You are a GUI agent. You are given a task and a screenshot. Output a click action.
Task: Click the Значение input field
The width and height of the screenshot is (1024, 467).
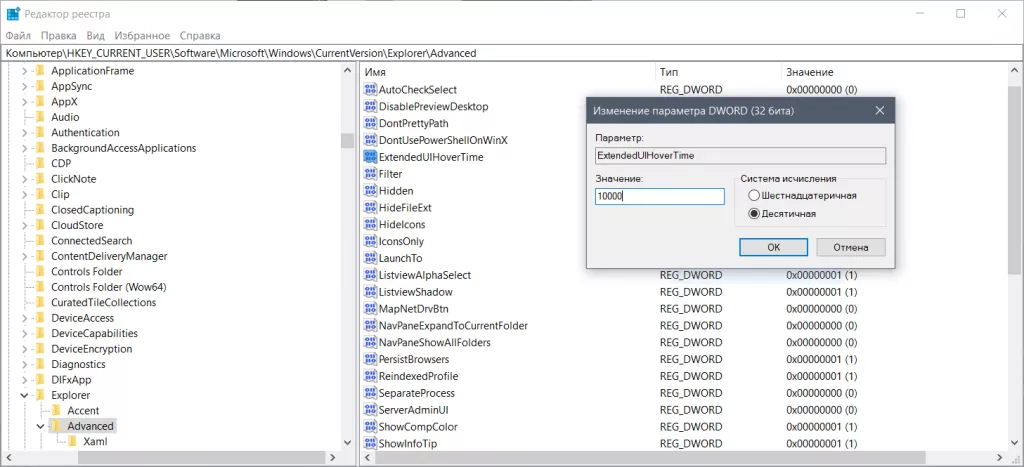[x=658, y=197]
